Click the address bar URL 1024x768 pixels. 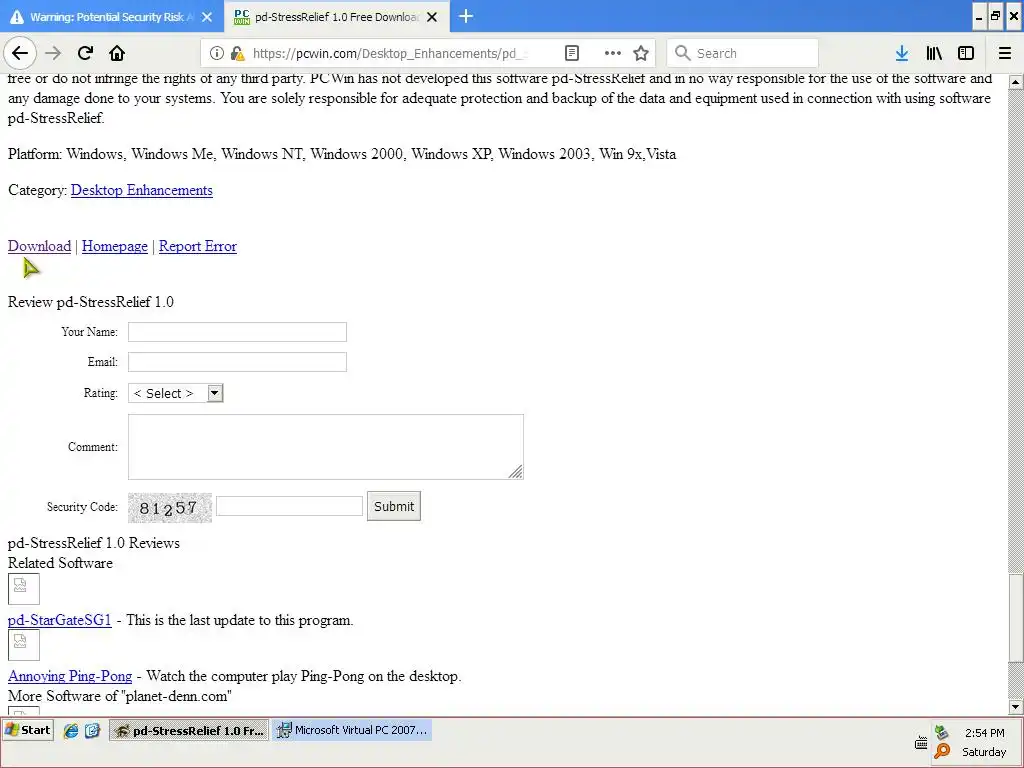click(390, 53)
